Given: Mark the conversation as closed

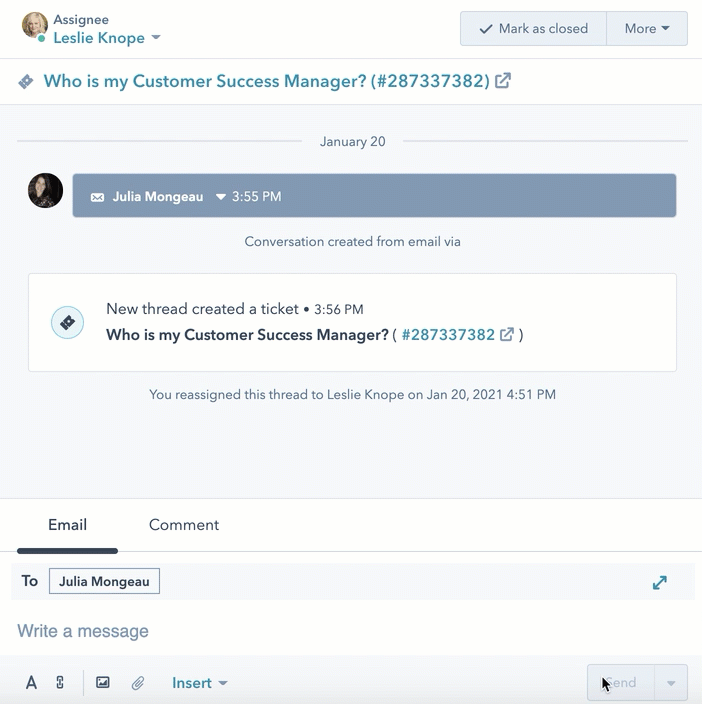Looking at the screenshot, I should (x=533, y=29).
